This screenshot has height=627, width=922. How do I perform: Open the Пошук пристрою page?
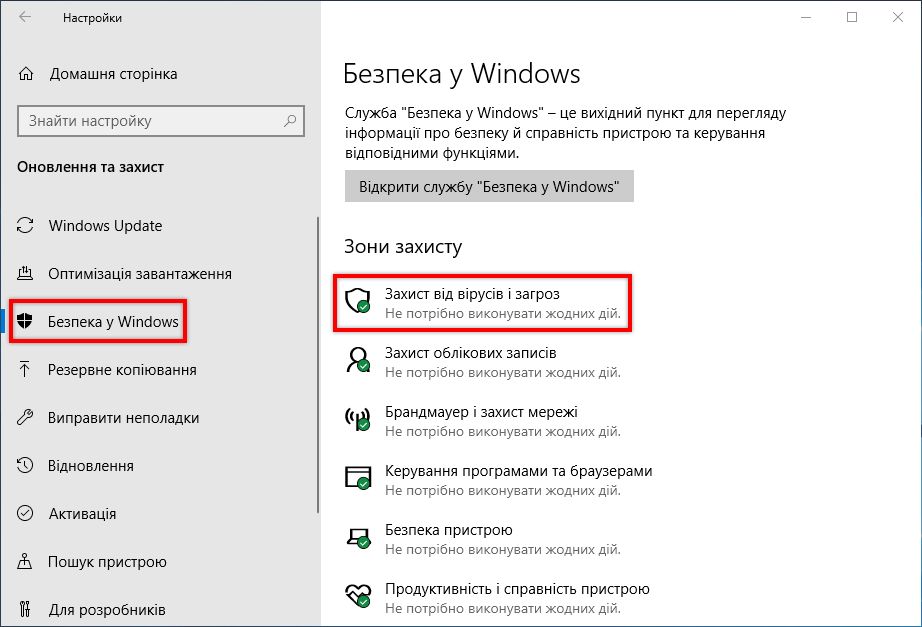107,562
